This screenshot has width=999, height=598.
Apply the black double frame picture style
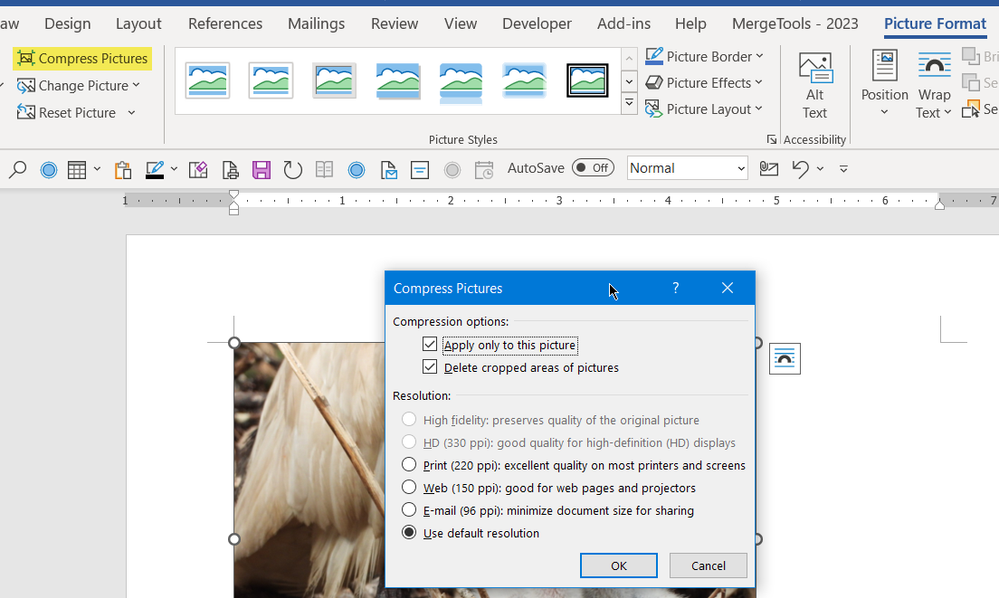587,81
